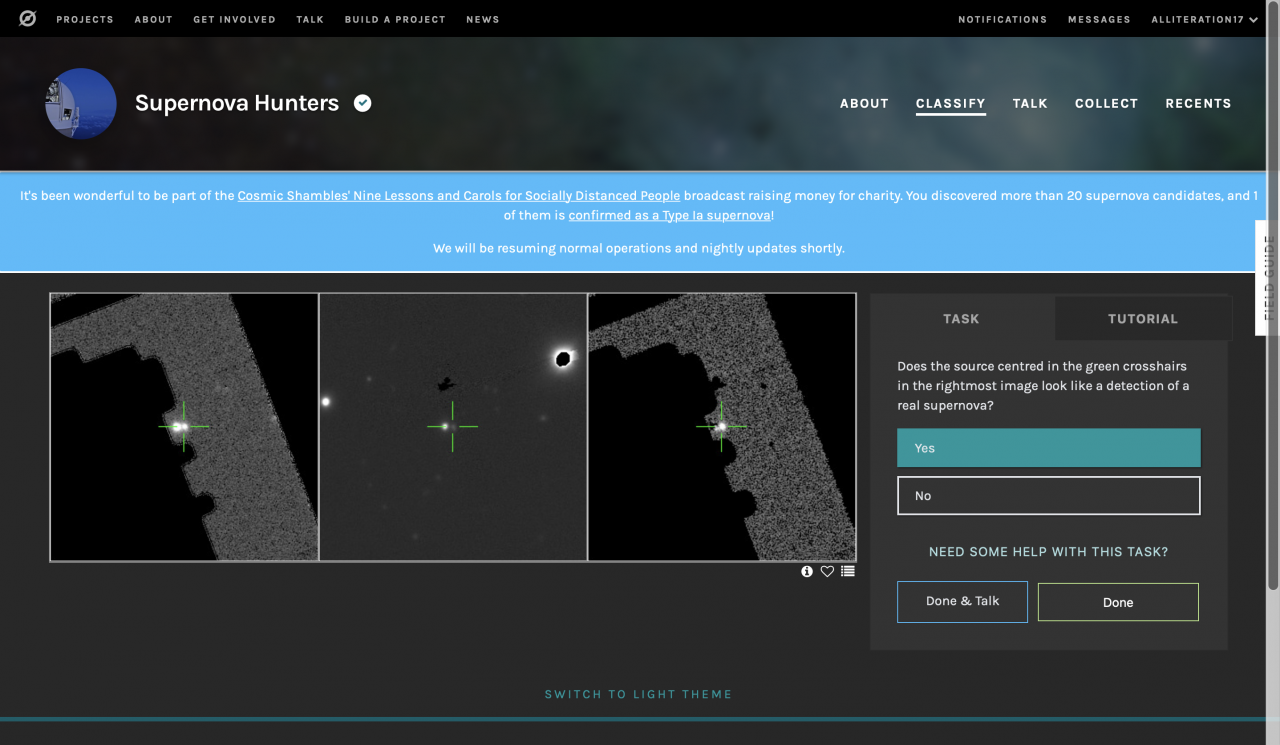Select the project Classify tab
The width and height of the screenshot is (1280, 745).
click(950, 103)
